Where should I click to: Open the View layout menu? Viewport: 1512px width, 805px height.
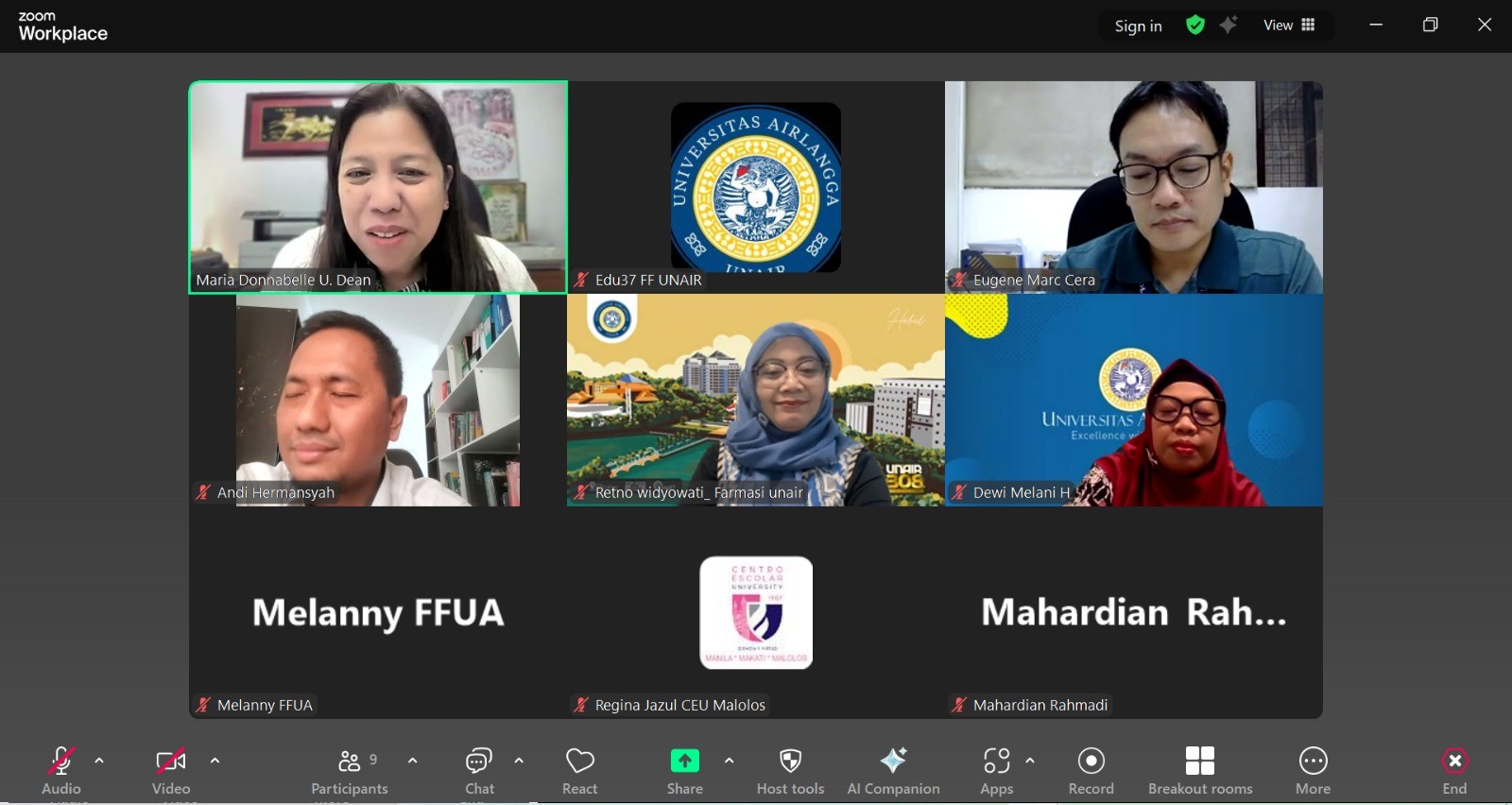point(1289,26)
